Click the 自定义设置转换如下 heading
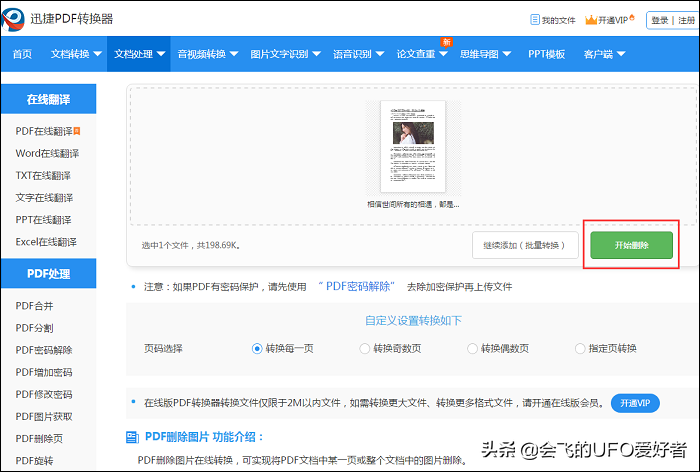 413,320
